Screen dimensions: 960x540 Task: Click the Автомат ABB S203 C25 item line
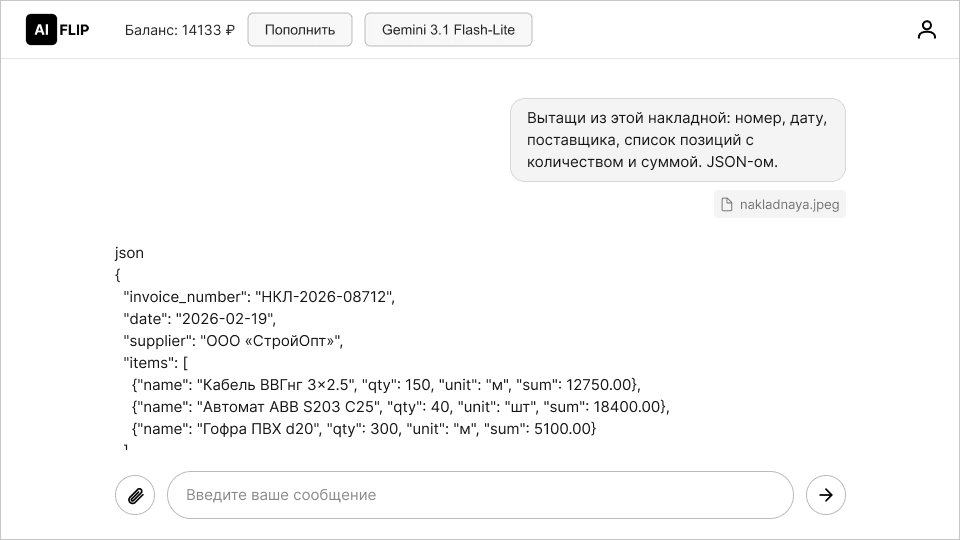(400, 407)
